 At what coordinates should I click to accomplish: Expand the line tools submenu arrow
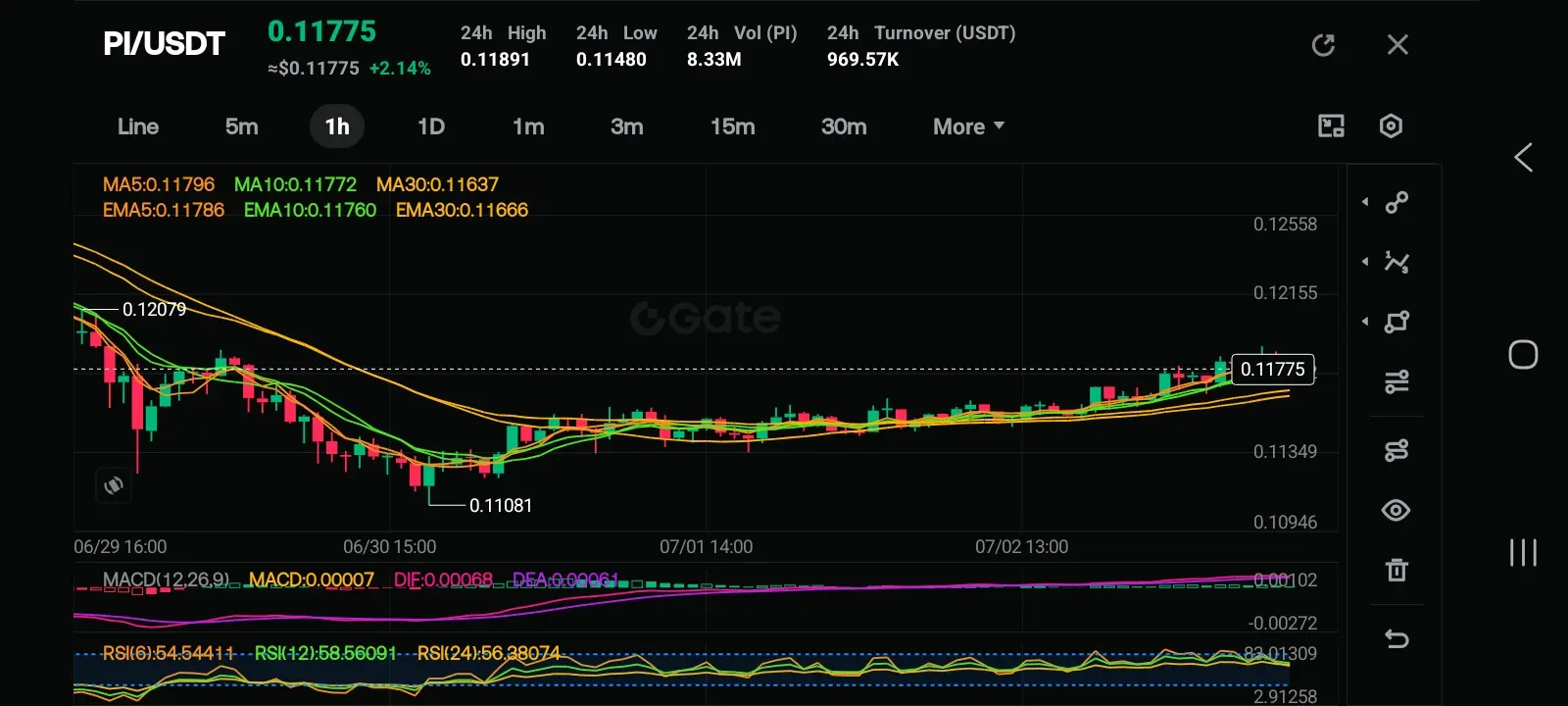(x=1365, y=202)
